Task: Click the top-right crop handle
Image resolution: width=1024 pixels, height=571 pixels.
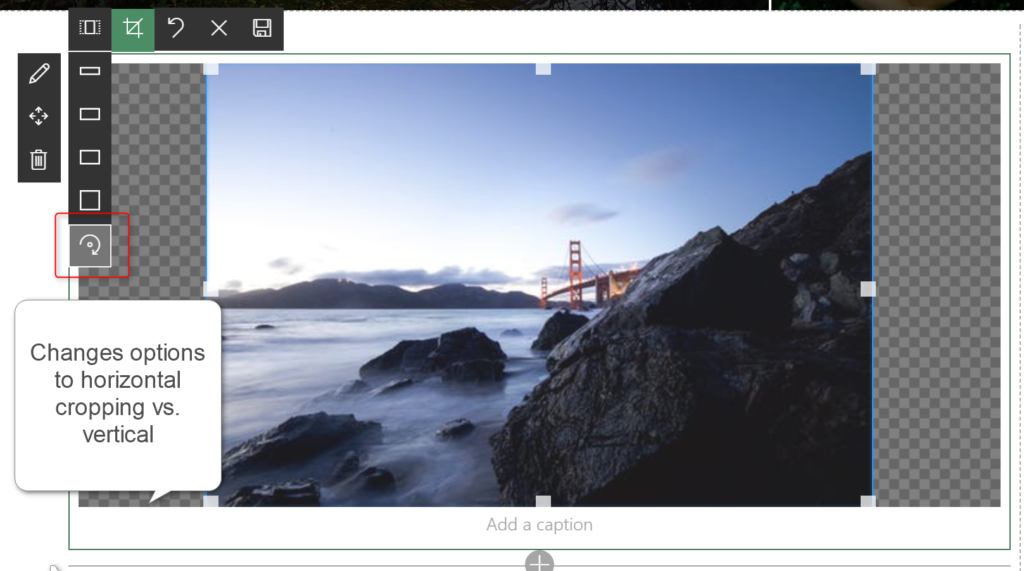Action: click(868, 69)
